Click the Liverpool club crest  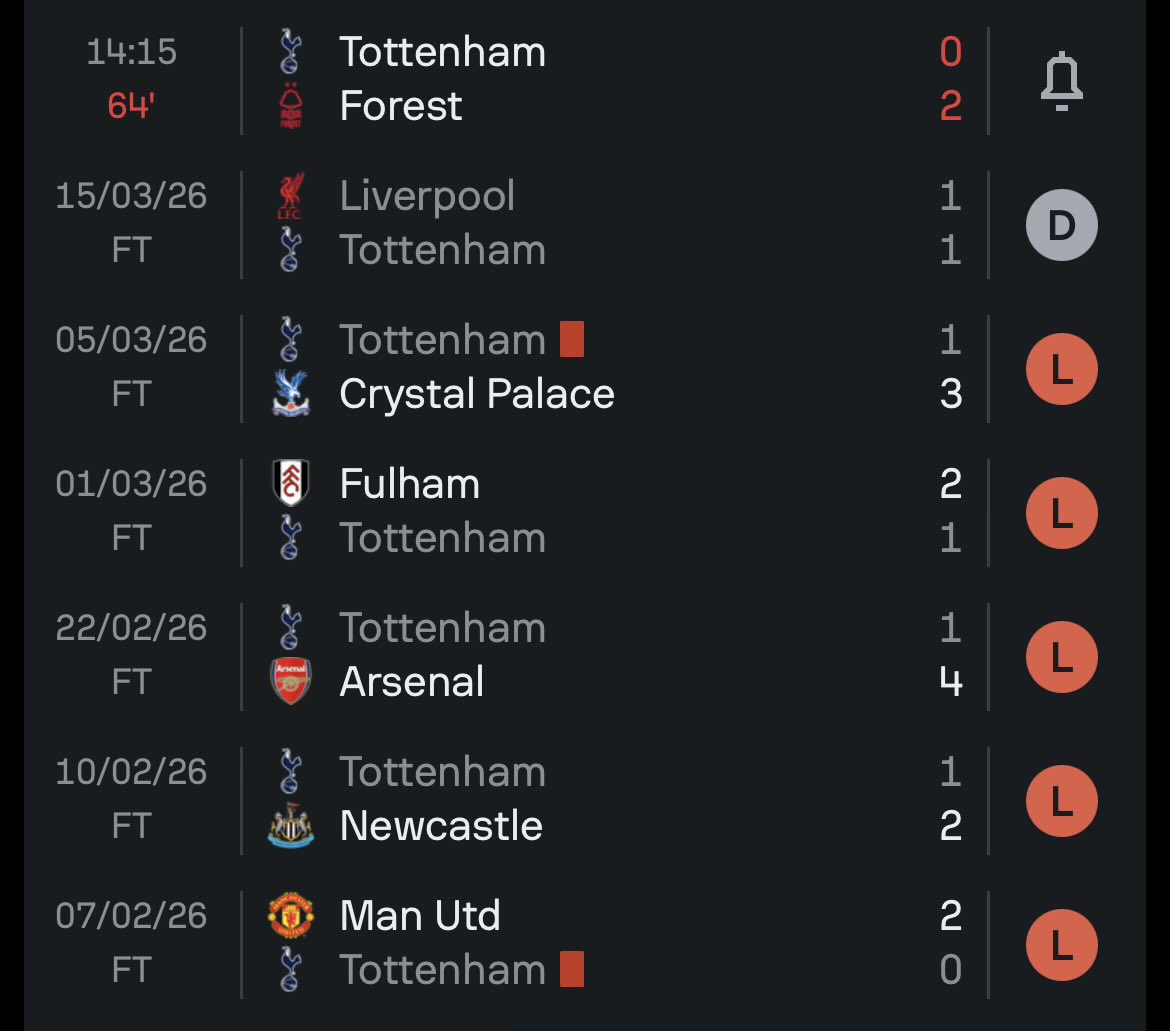tap(291, 196)
